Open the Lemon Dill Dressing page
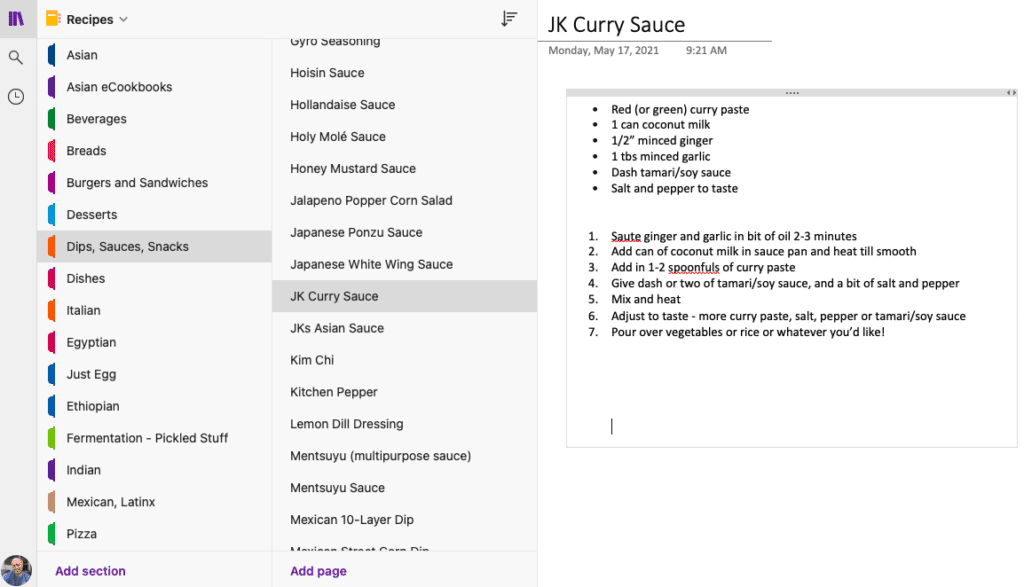 click(x=346, y=424)
